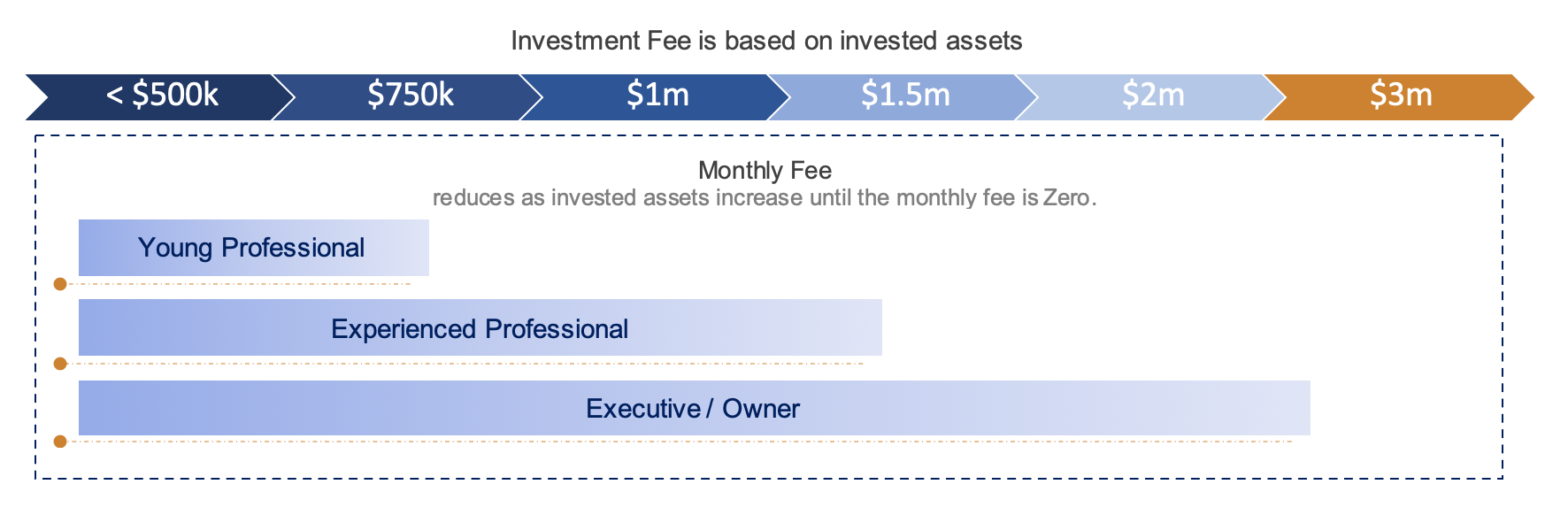Image resolution: width=1568 pixels, height=515 pixels.
Task: Select the orange $3m tier arrow
Action: click(1400, 96)
